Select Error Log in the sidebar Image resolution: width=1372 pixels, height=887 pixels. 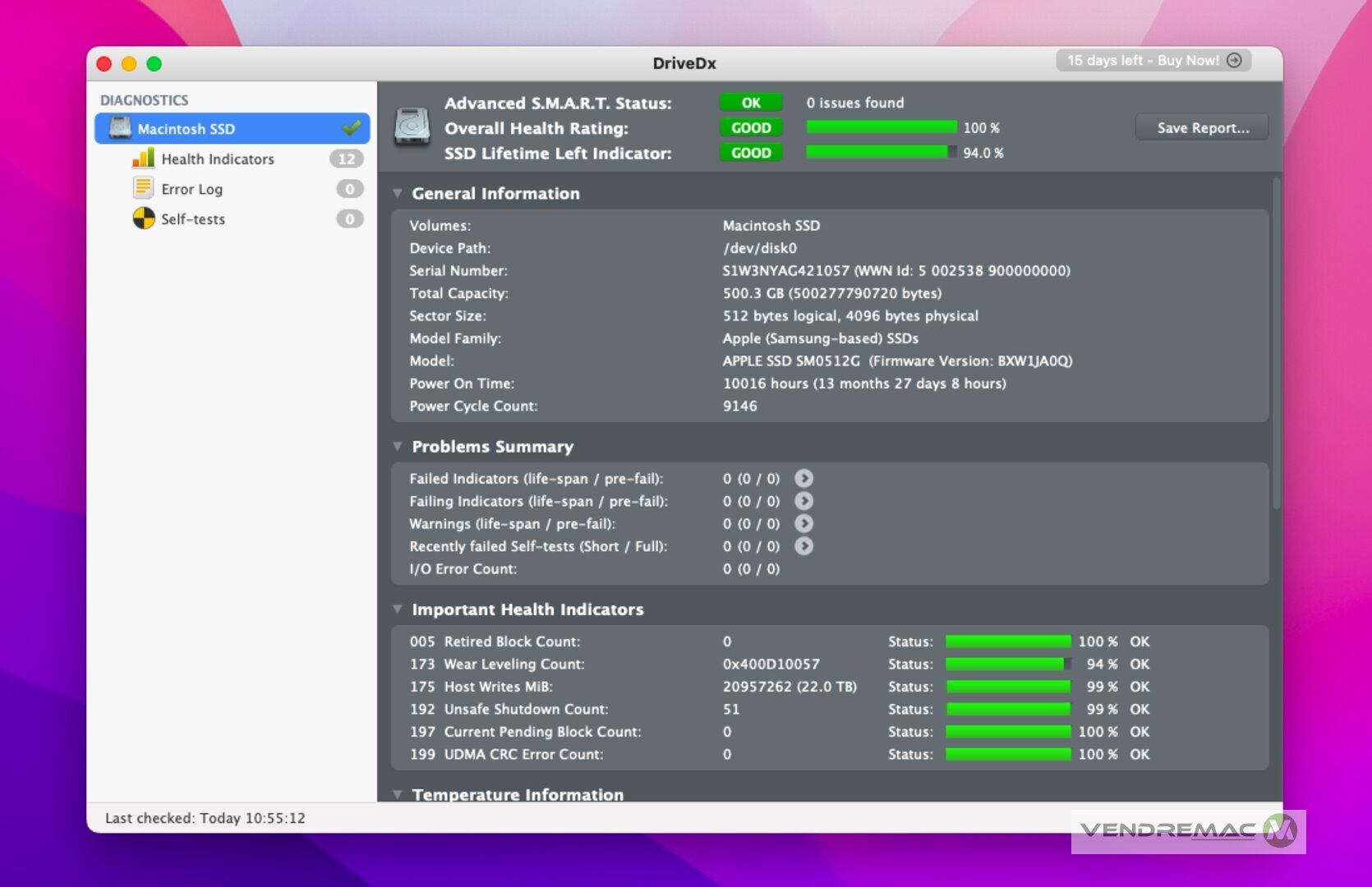coord(191,189)
